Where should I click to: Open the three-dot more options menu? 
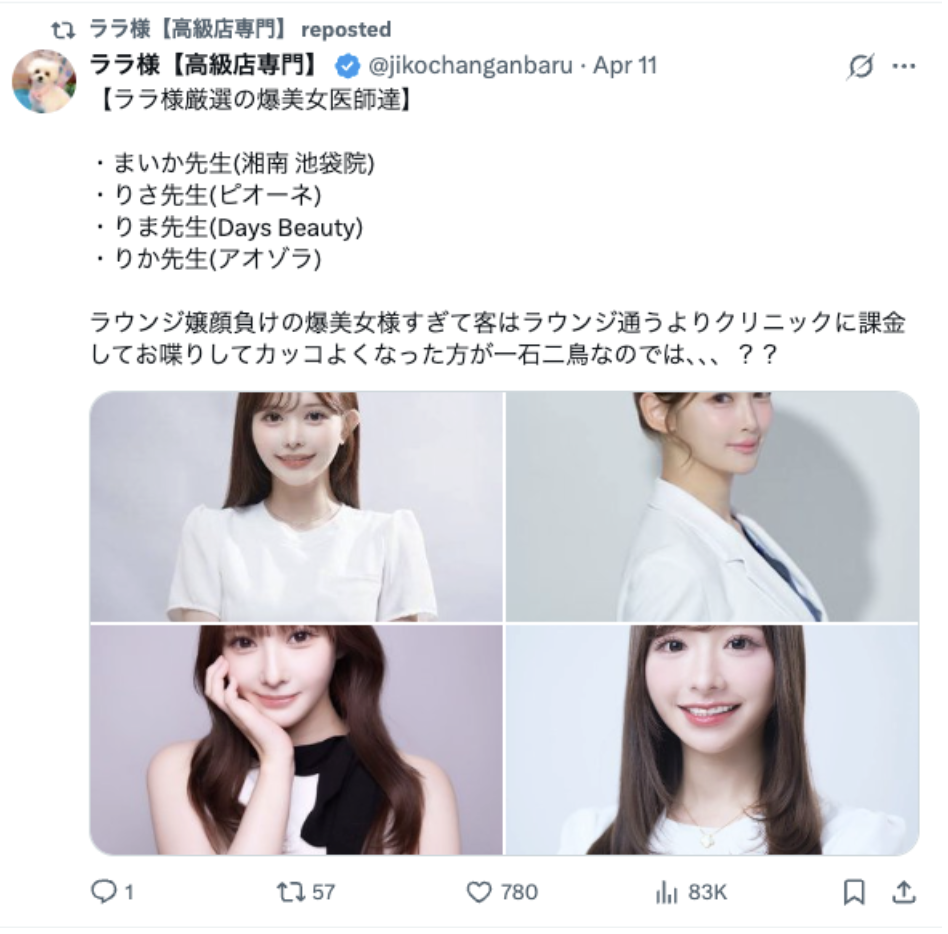[x=904, y=66]
